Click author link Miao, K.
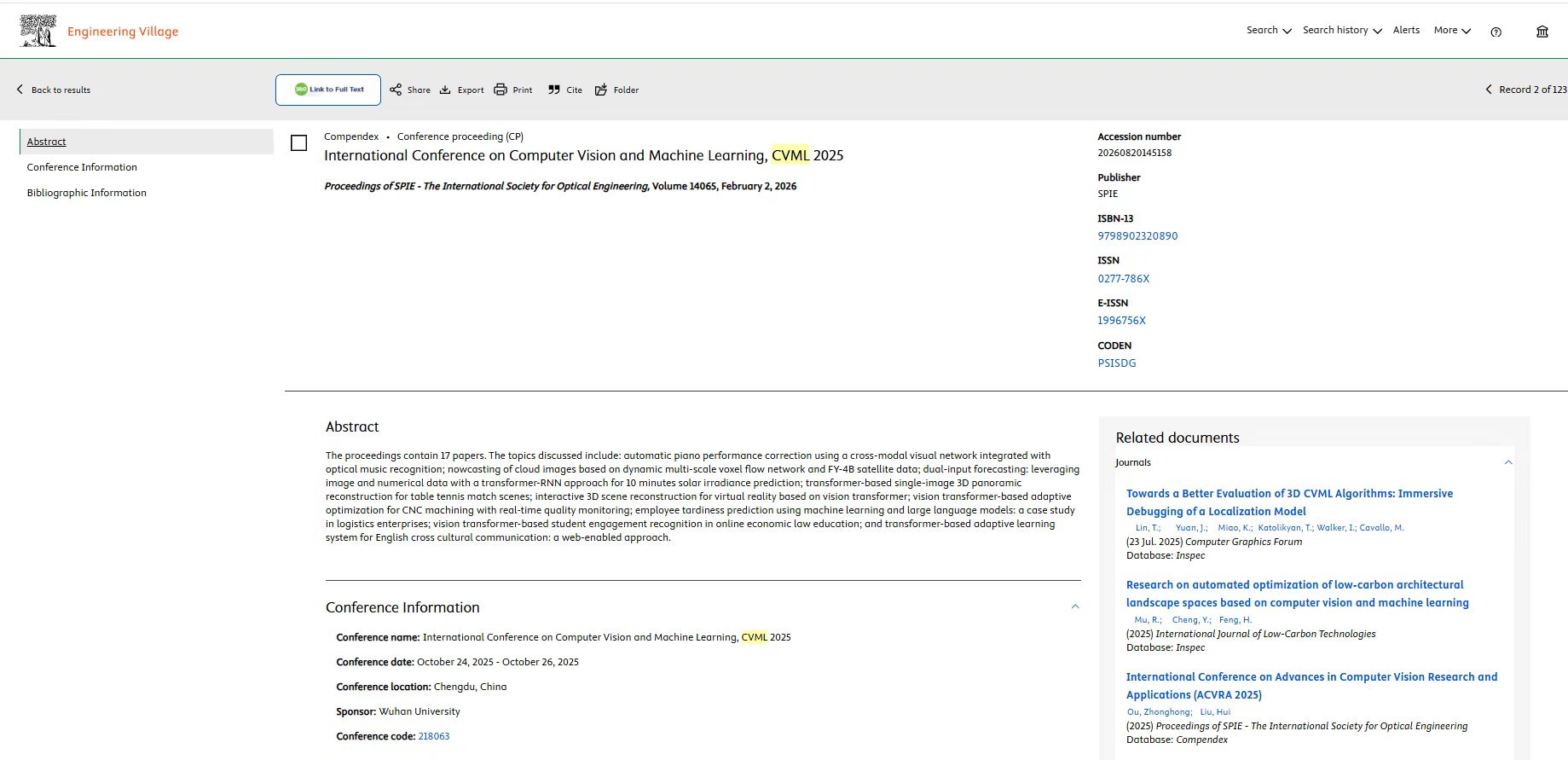This screenshot has height=760, width=1568. click(1235, 528)
